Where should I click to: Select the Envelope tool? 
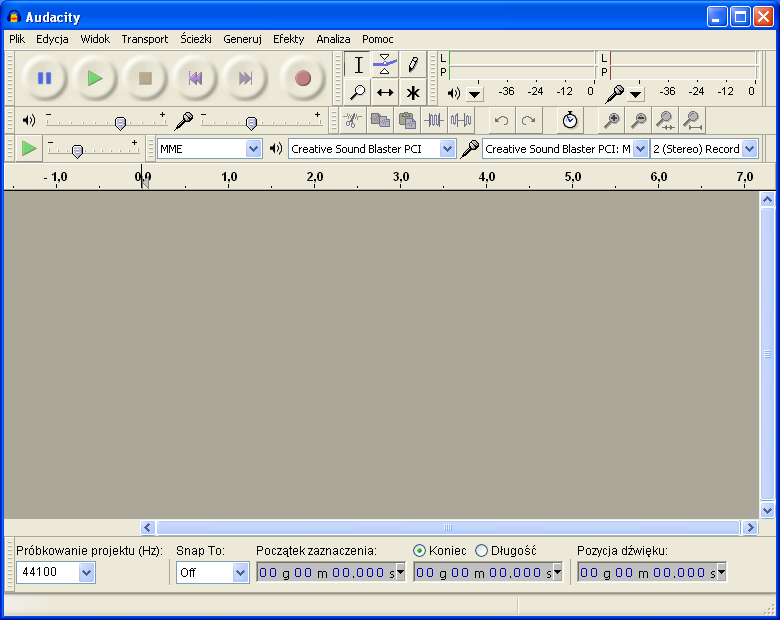385,65
